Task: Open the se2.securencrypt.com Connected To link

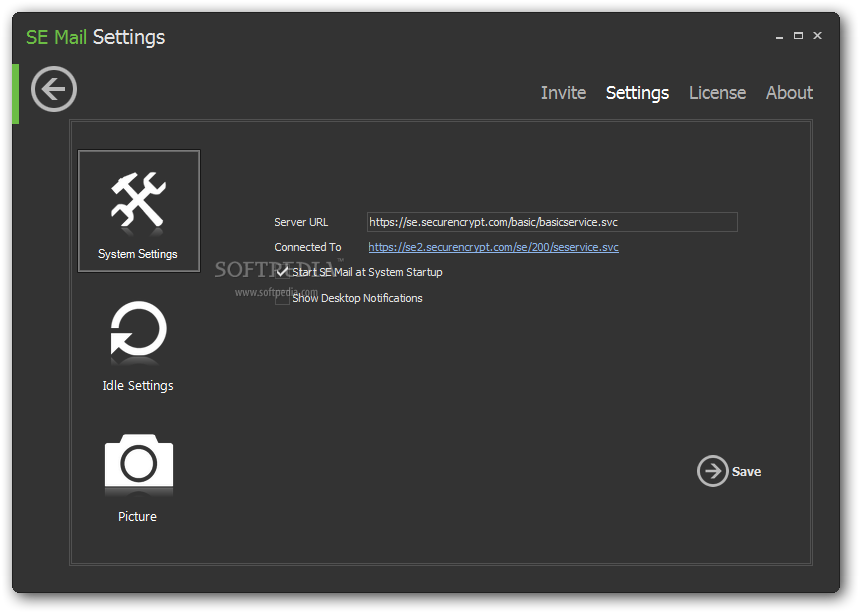Action: (493, 247)
